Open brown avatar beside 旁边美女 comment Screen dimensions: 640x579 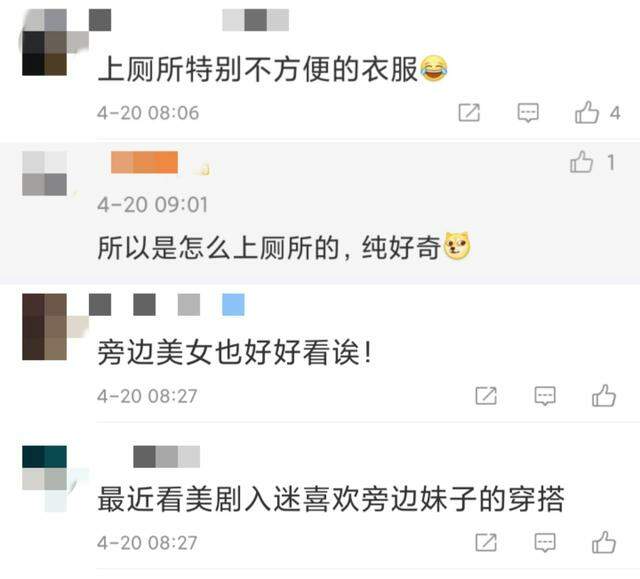tap(44, 326)
